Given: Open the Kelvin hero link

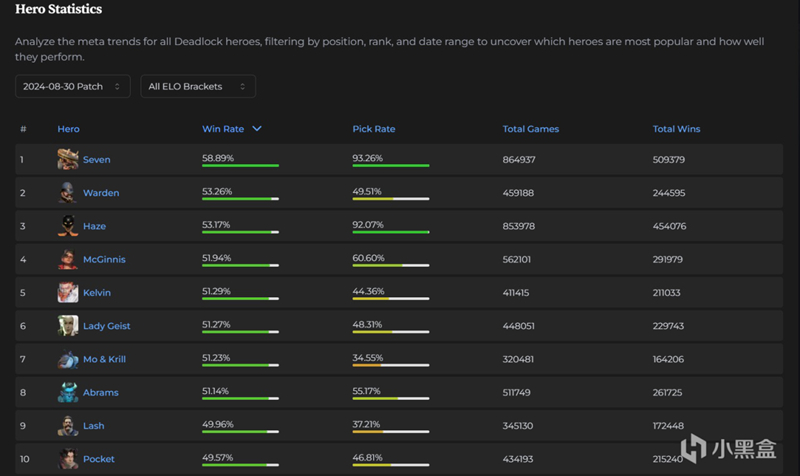Looking at the screenshot, I should (96, 292).
